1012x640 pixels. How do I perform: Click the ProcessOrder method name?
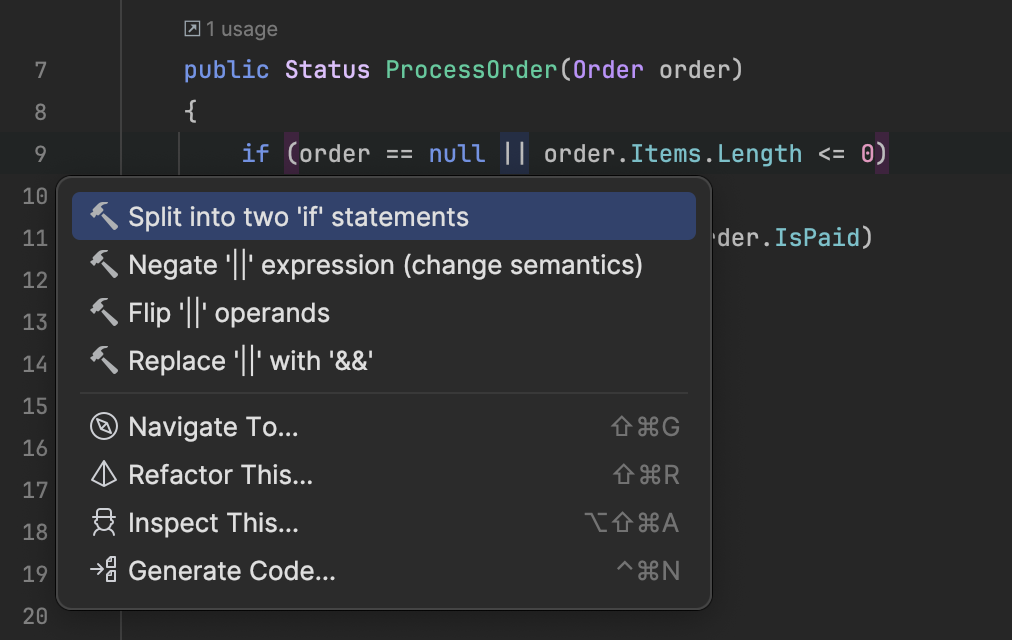click(471, 70)
